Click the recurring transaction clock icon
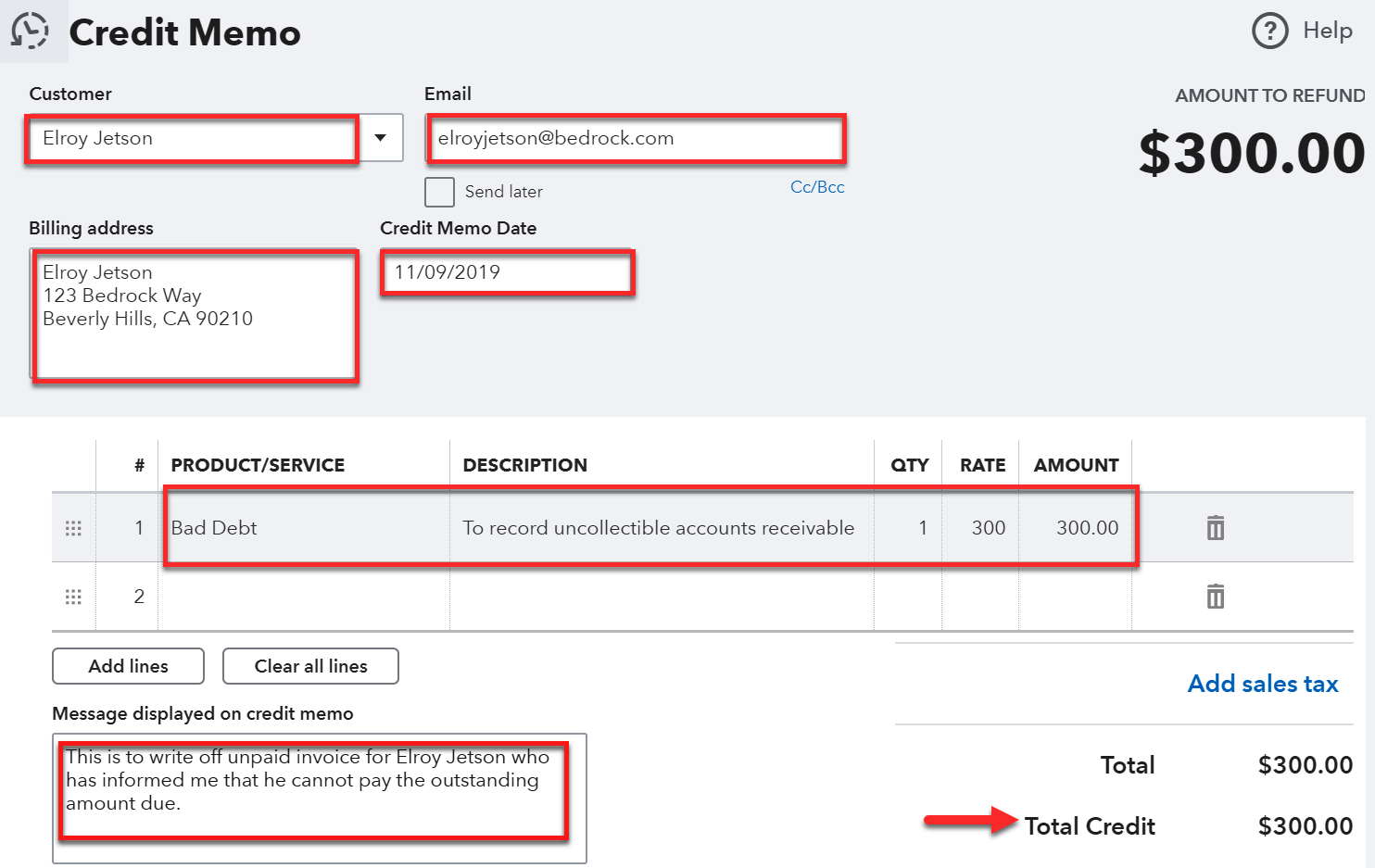The height and width of the screenshot is (868, 1375). point(32,31)
